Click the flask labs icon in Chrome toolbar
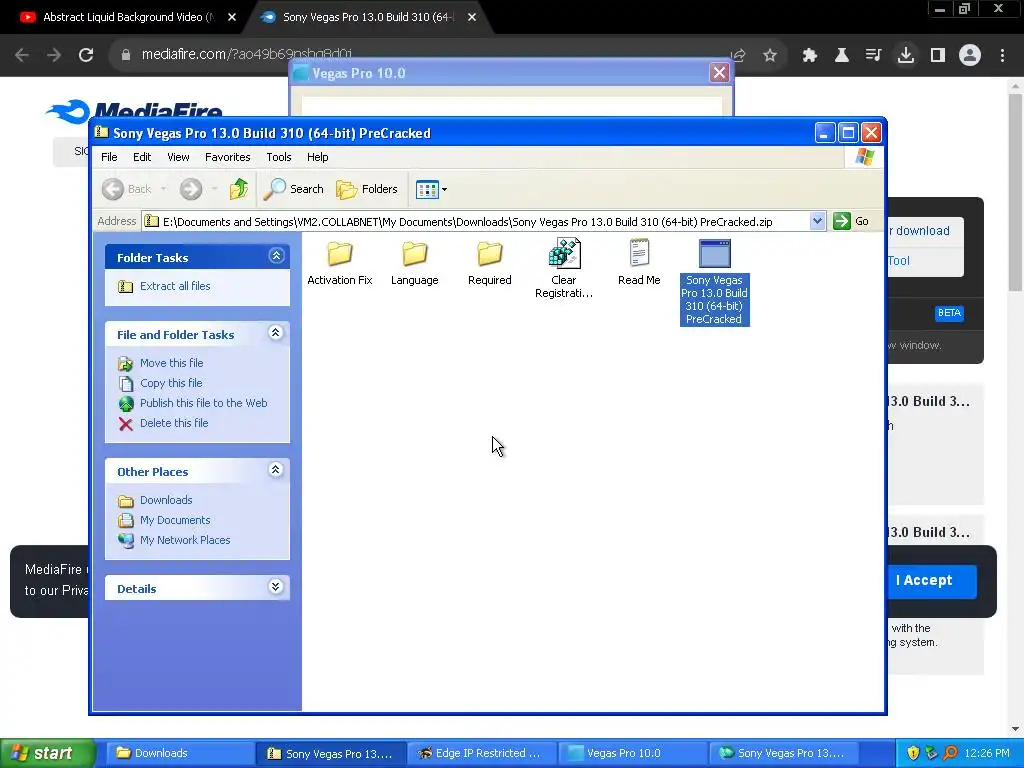Screen dimensions: 1024x768 (x=842, y=56)
